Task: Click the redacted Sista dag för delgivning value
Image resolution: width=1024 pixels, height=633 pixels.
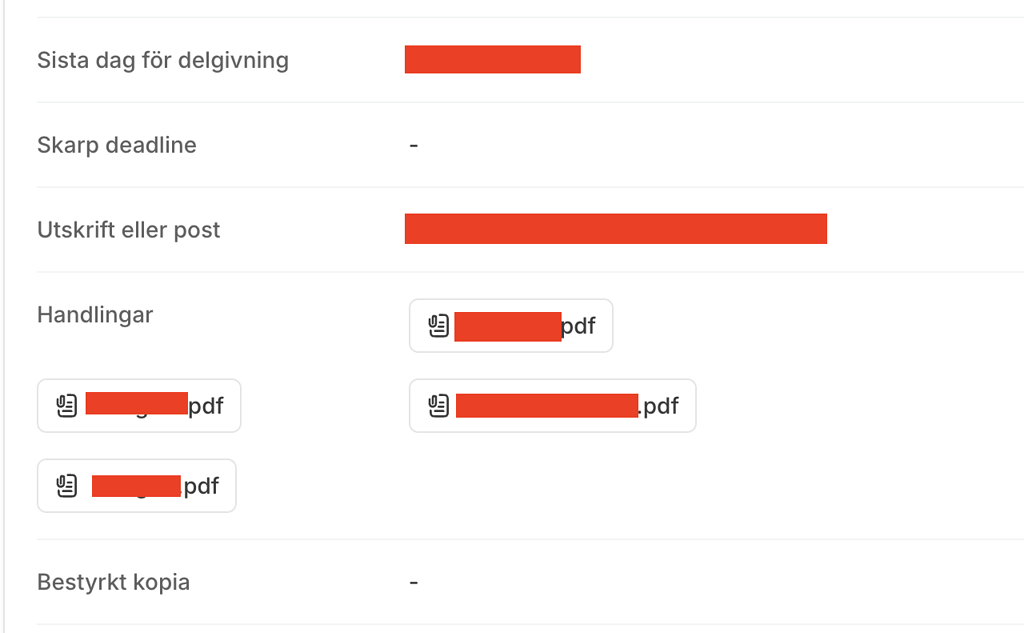Action: [492, 59]
